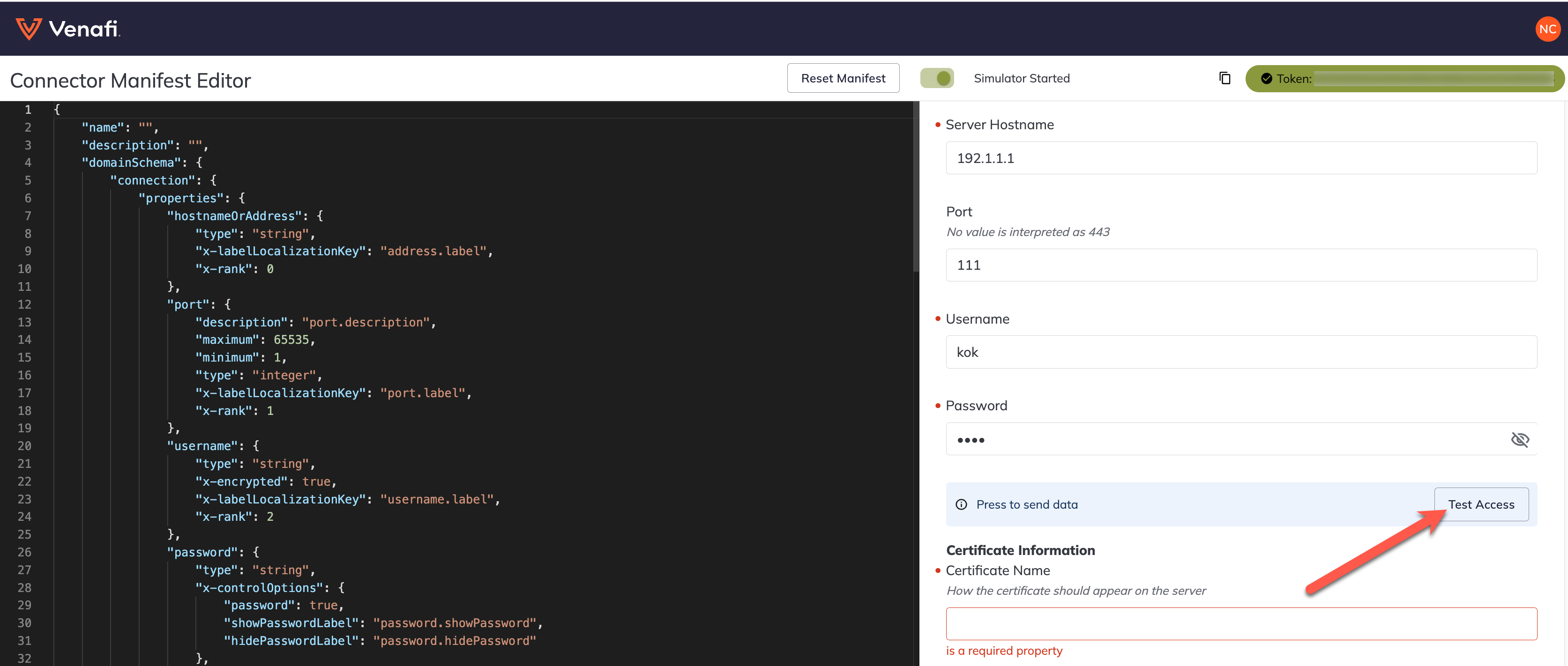Click line number 12 in the gutter
This screenshot has width=1568, height=666.
click(24, 304)
